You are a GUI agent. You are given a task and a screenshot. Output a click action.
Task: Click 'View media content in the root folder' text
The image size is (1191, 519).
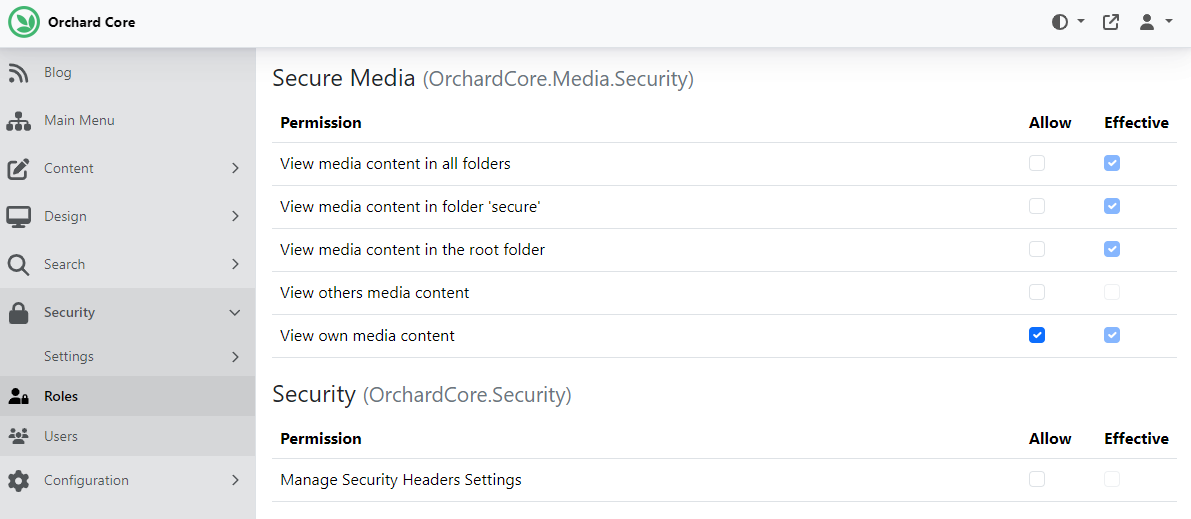tap(412, 249)
